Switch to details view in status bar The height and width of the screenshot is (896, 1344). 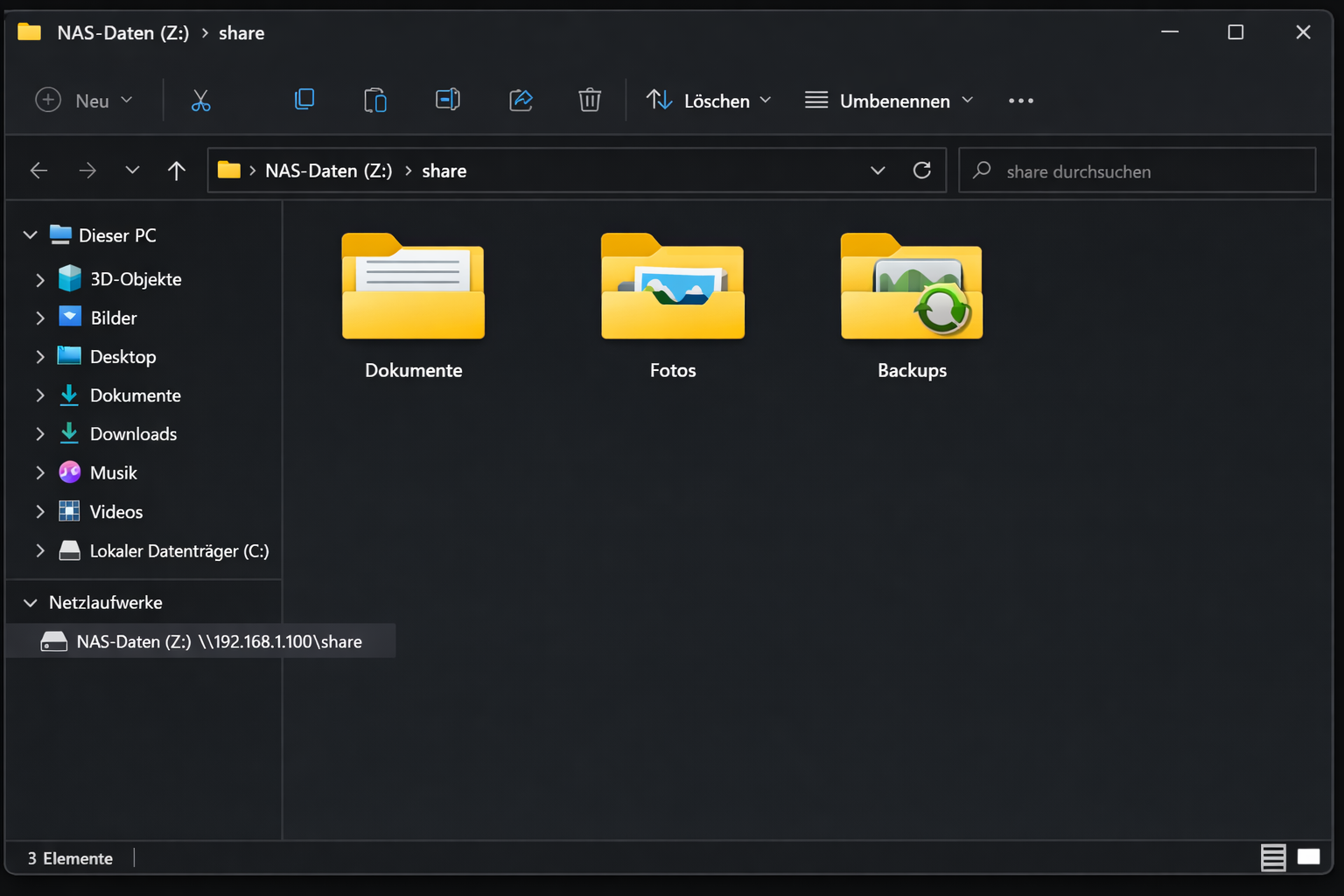1273,857
